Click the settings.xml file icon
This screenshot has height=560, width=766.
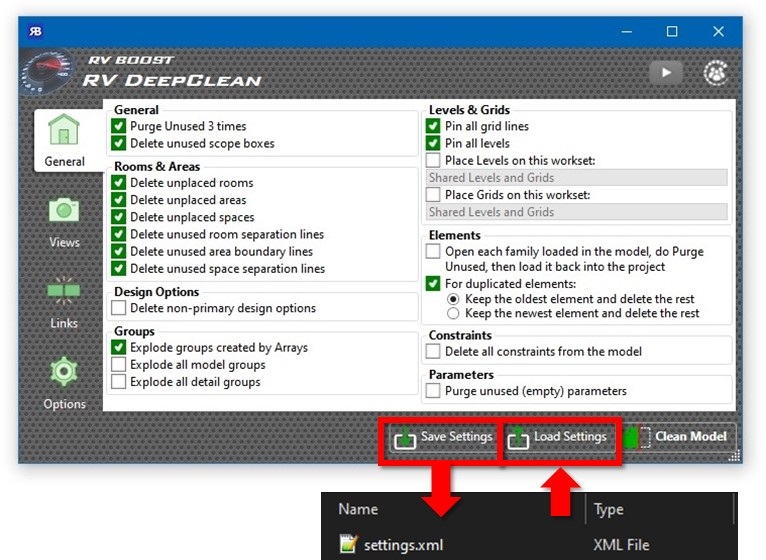348,544
